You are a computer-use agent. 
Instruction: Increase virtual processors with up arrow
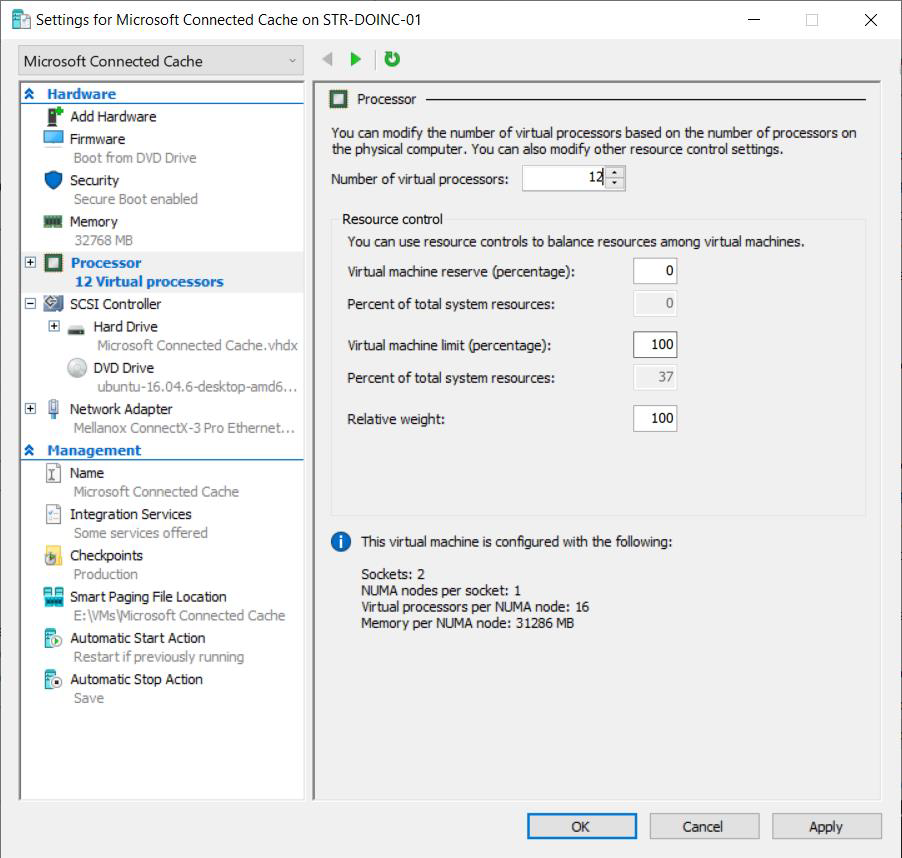[x=615, y=172]
